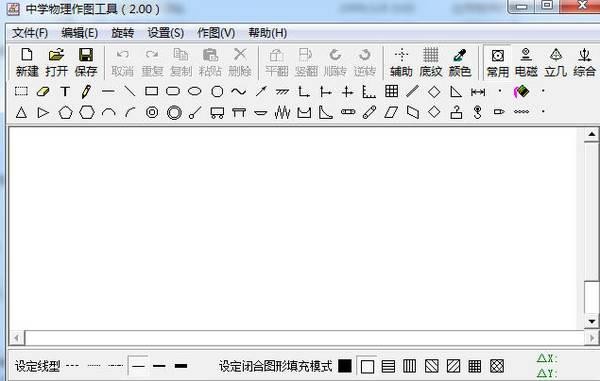
Task: Click the 打开 open file button
Action: (x=57, y=63)
